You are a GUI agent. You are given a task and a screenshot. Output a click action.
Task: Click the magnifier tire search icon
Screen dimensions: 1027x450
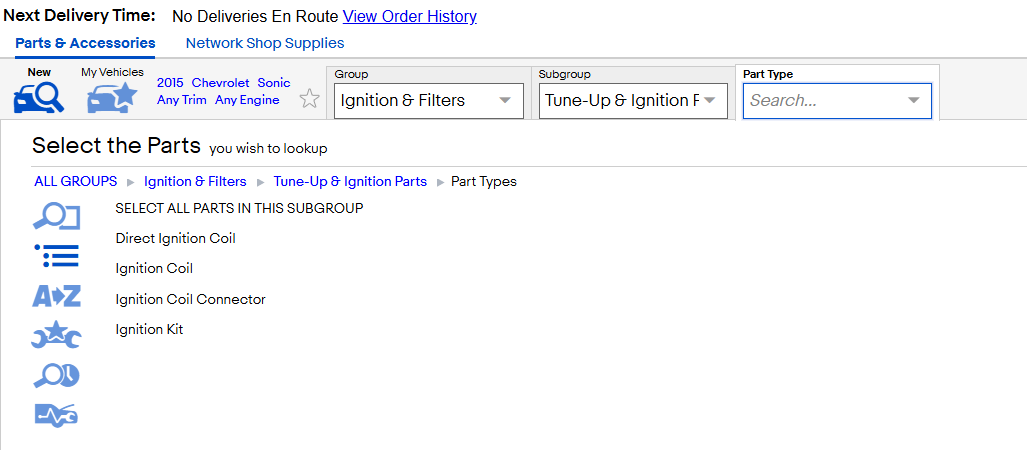(x=56, y=375)
